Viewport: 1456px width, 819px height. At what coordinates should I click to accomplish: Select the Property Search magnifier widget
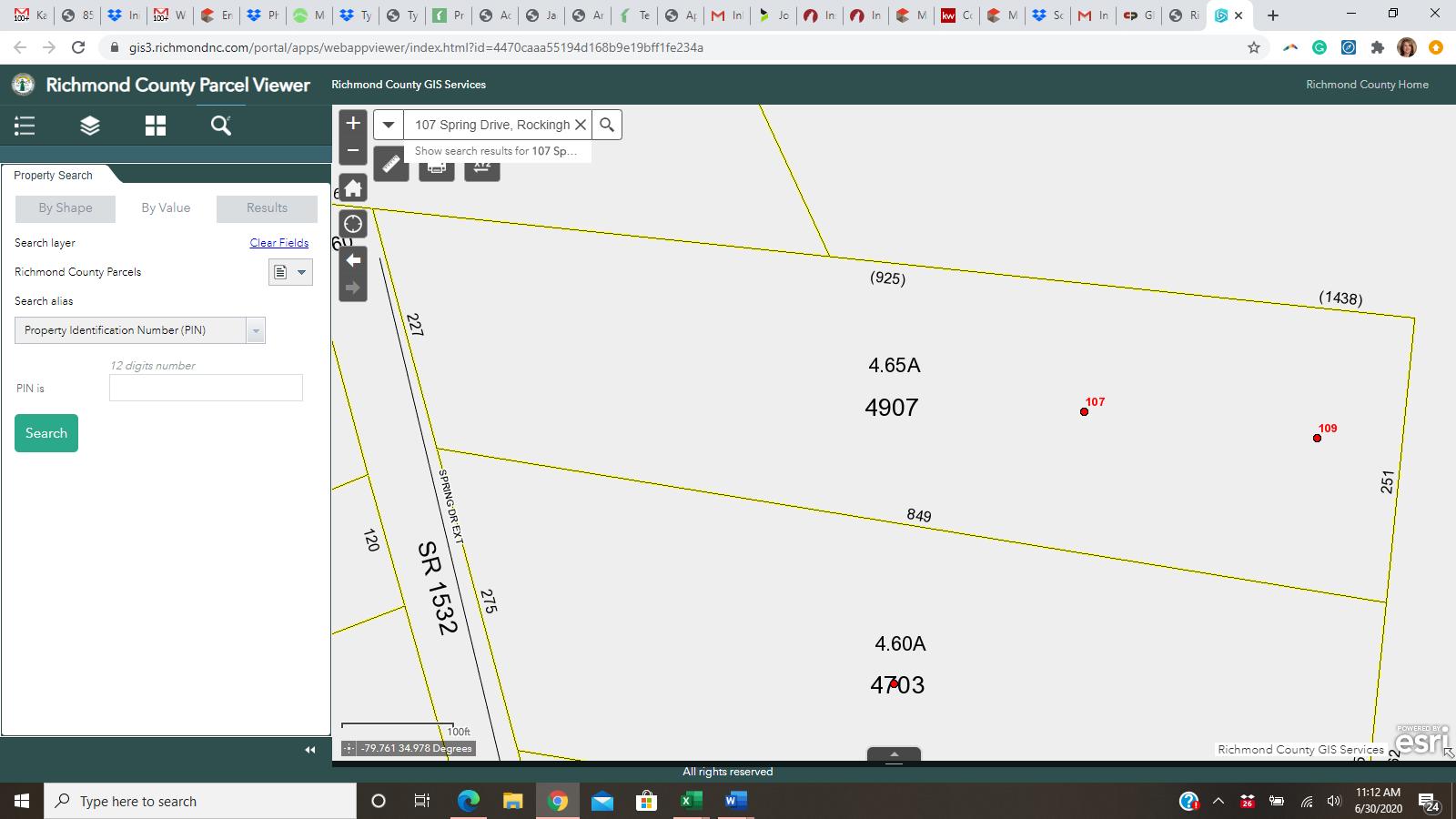tap(221, 126)
